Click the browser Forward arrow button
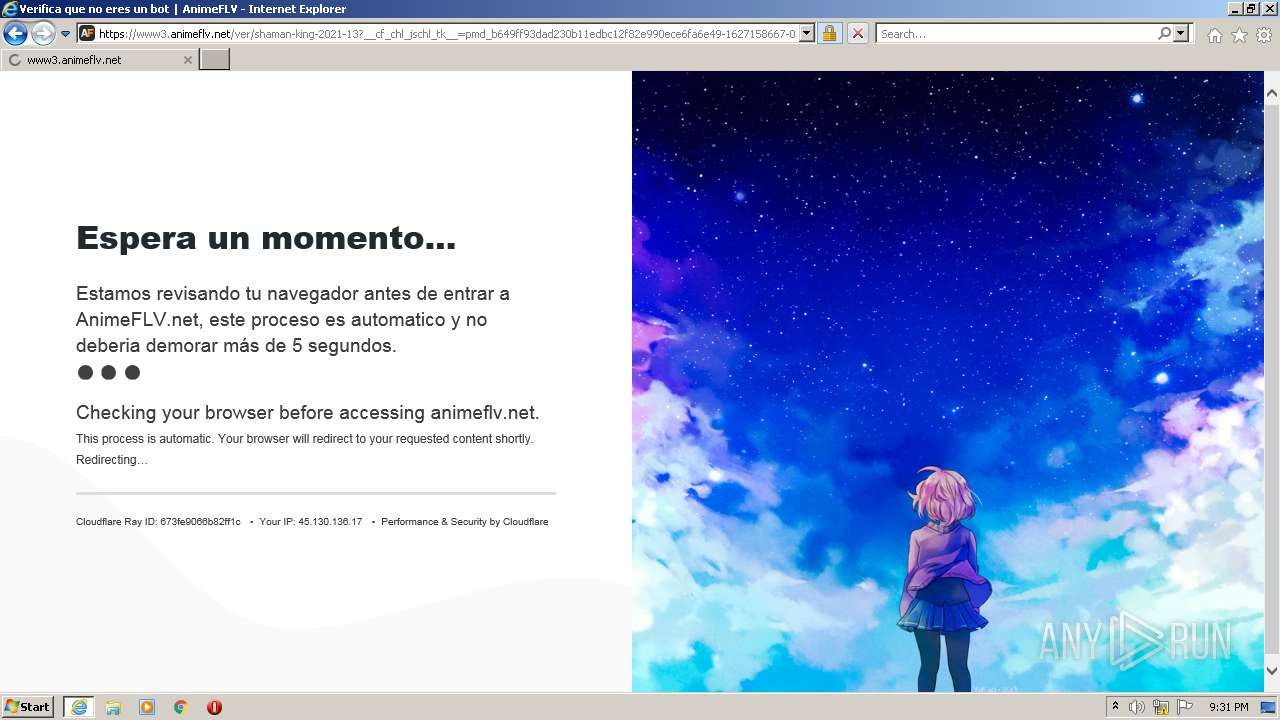Image resolution: width=1280 pixels, height=720 pixels. 43,34
